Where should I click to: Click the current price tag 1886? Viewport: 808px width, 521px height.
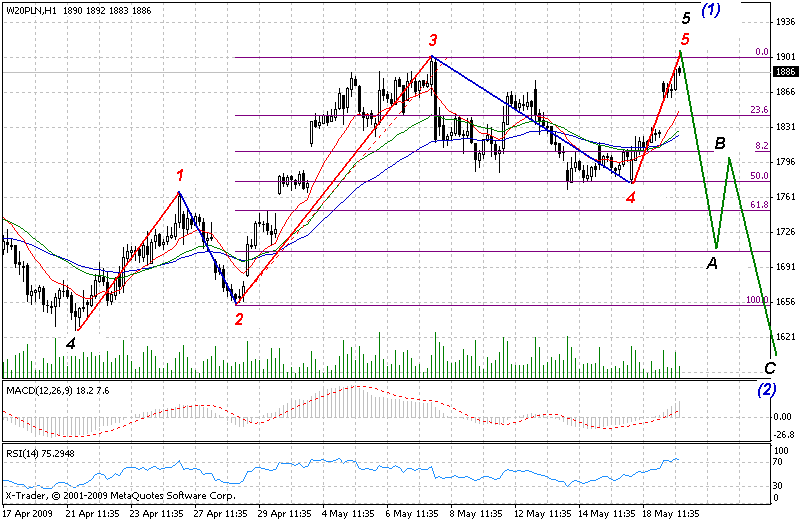point(786,72)
